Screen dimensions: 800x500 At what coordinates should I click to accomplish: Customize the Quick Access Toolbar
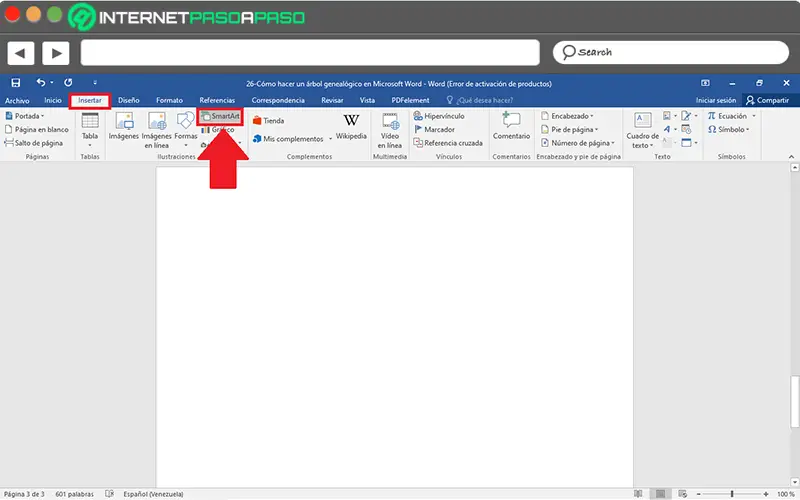(x=95, y=83)
